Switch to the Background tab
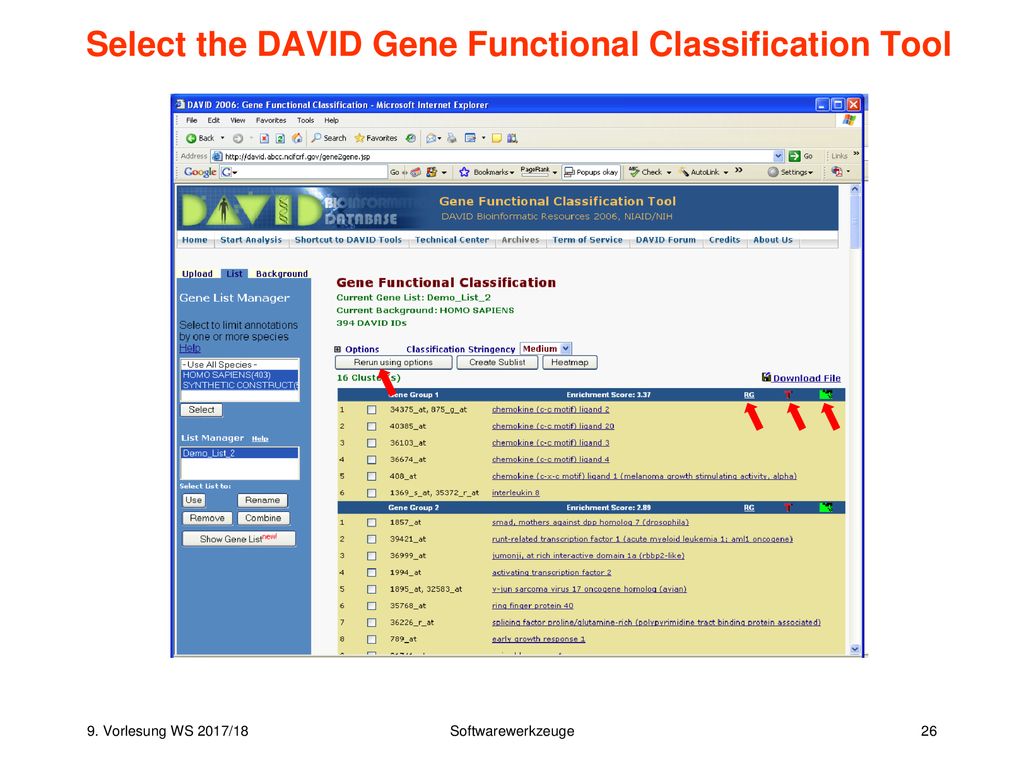 click(281, 274)
